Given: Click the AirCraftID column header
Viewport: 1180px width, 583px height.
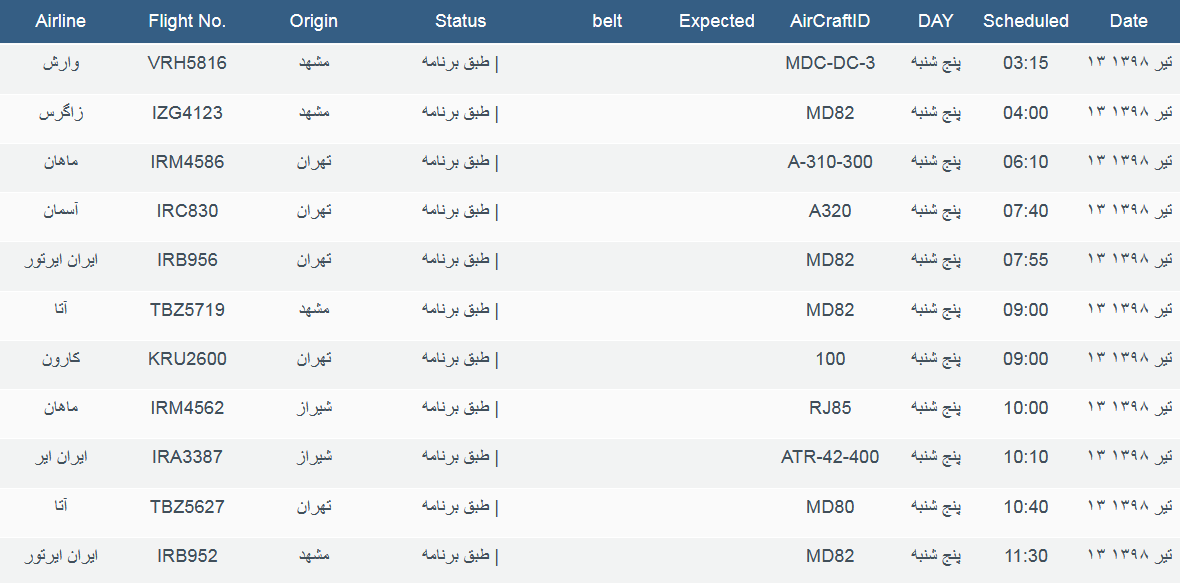Looking at the screenshot, I should (830, 21).
